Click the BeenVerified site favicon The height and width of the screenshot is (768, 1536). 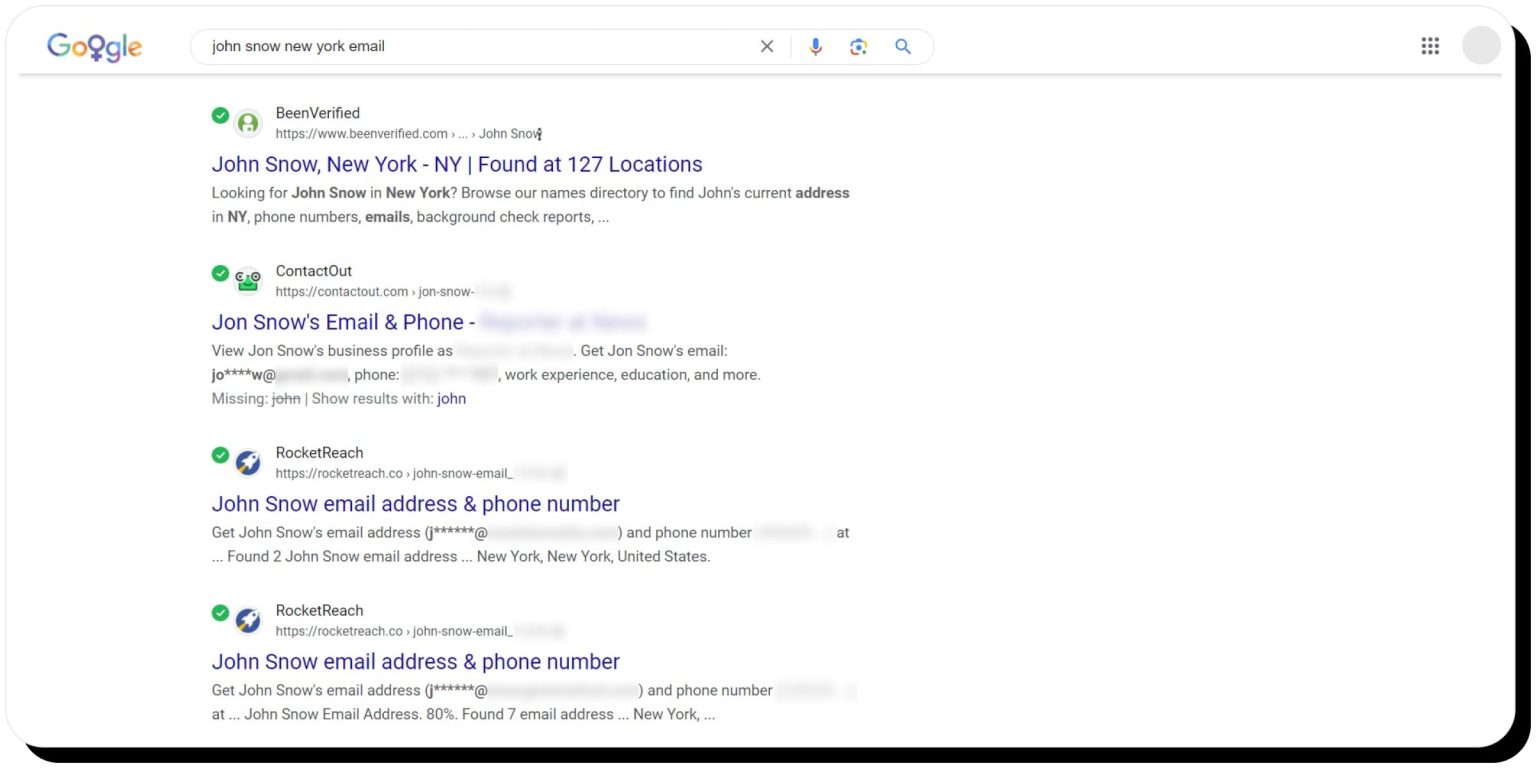click(x=247, y=122)
